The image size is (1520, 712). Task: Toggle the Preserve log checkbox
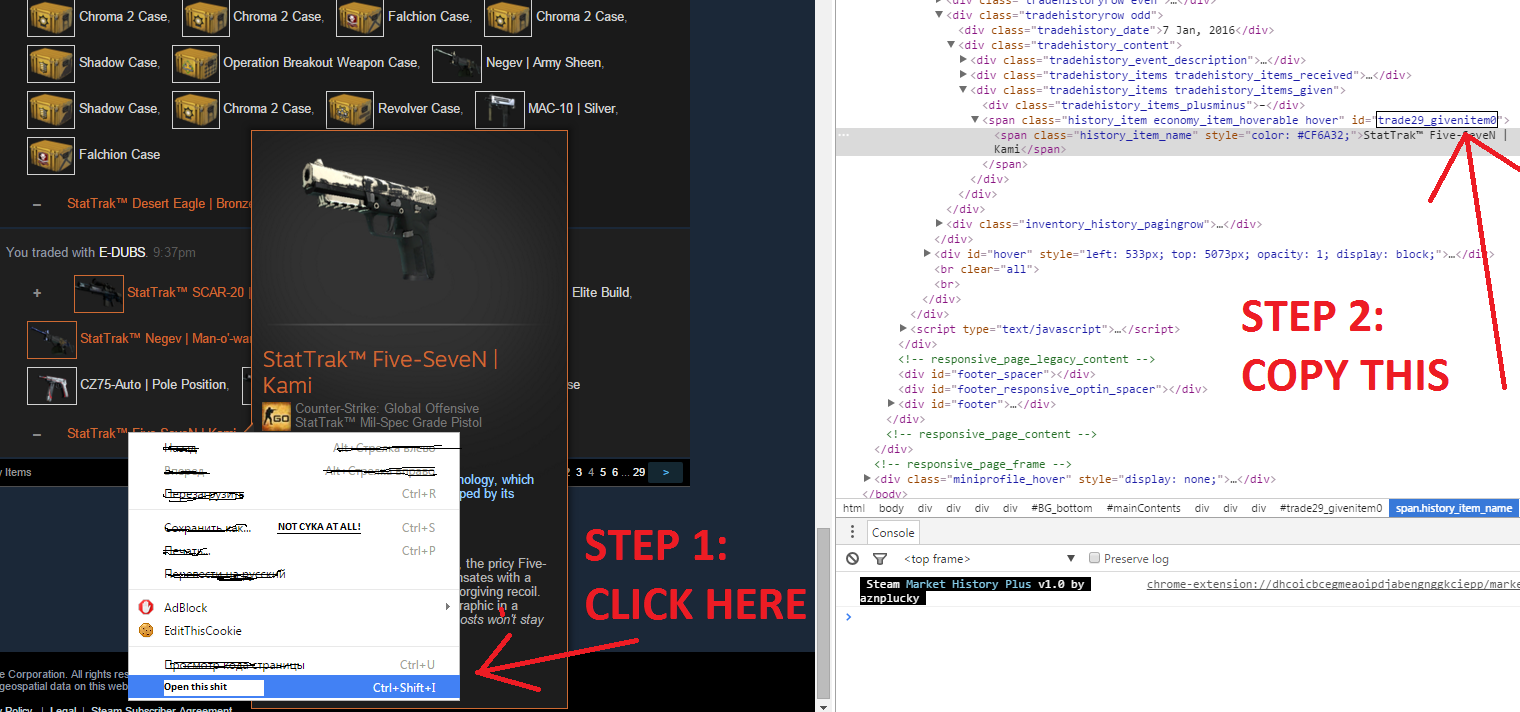coord(1094,559)
